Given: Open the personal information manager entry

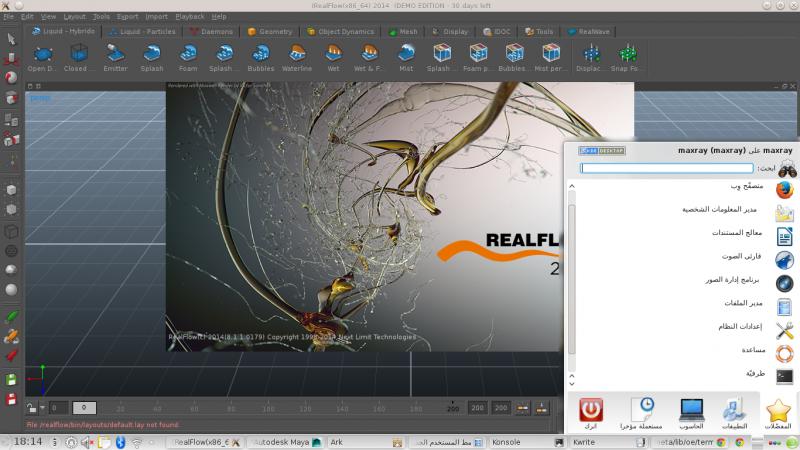Looking at the screenshot, I should point(785,213).
